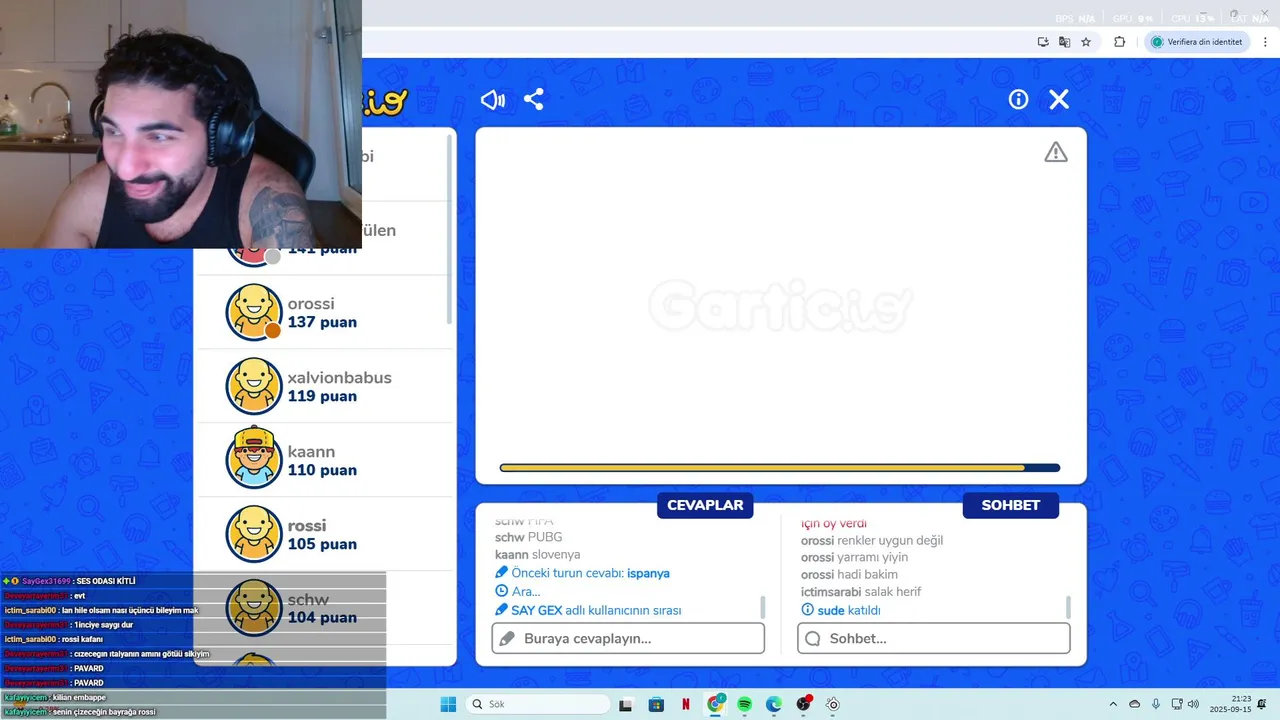The height and width of the screenshot is (720, 1280).
Task: Click the player list scrollbar
Action: 450,230
